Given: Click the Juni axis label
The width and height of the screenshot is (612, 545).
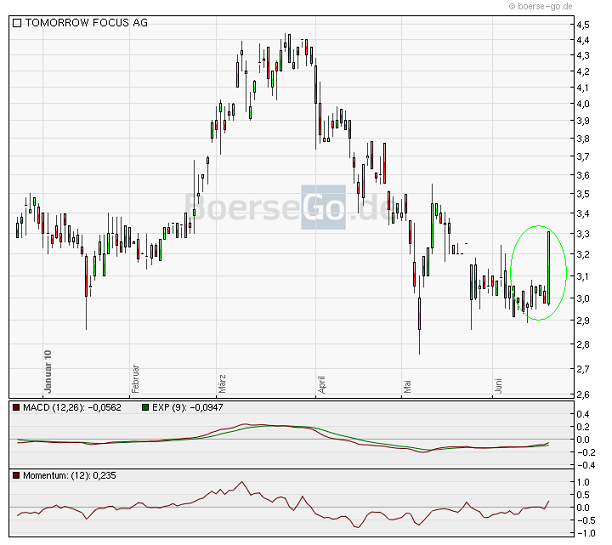Looking at the screenshot, I should (x=498, y=386).
